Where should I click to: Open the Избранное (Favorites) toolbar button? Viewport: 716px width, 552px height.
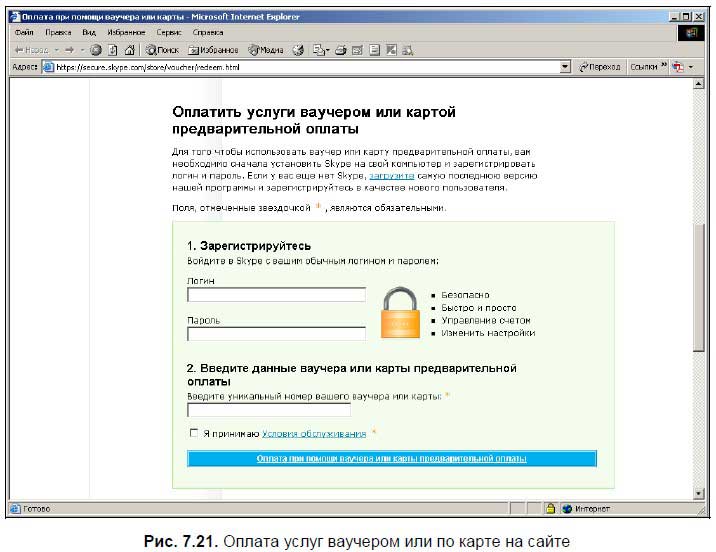[213, 49]
